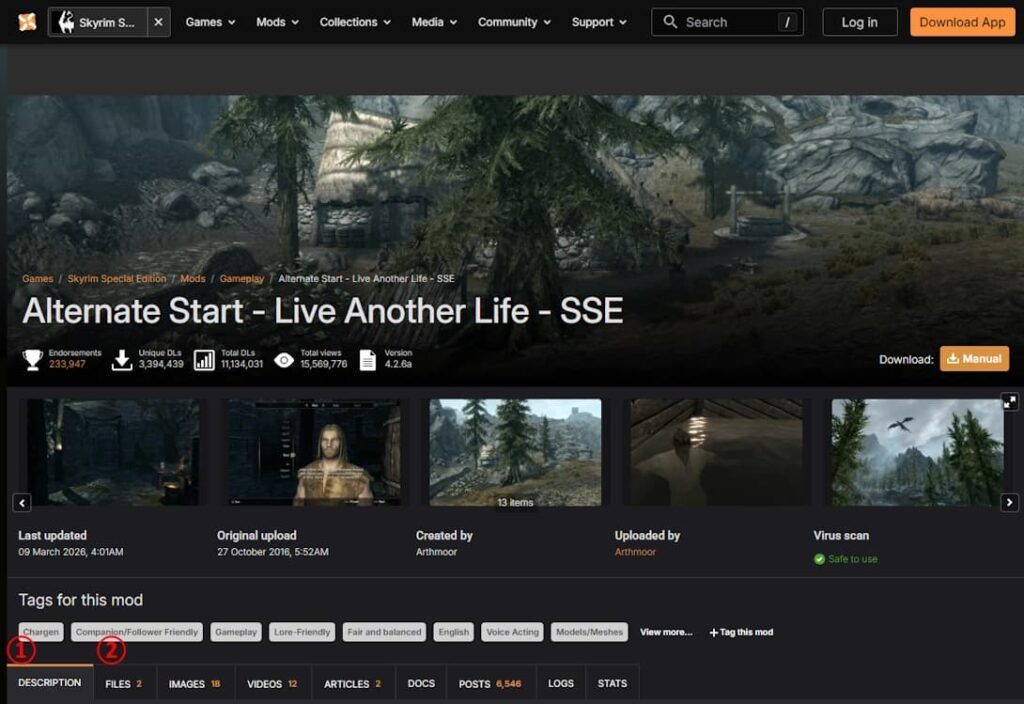Switch to the Files tab
The height and width of the screenshot is (704, 1024).
coord(123,684)
